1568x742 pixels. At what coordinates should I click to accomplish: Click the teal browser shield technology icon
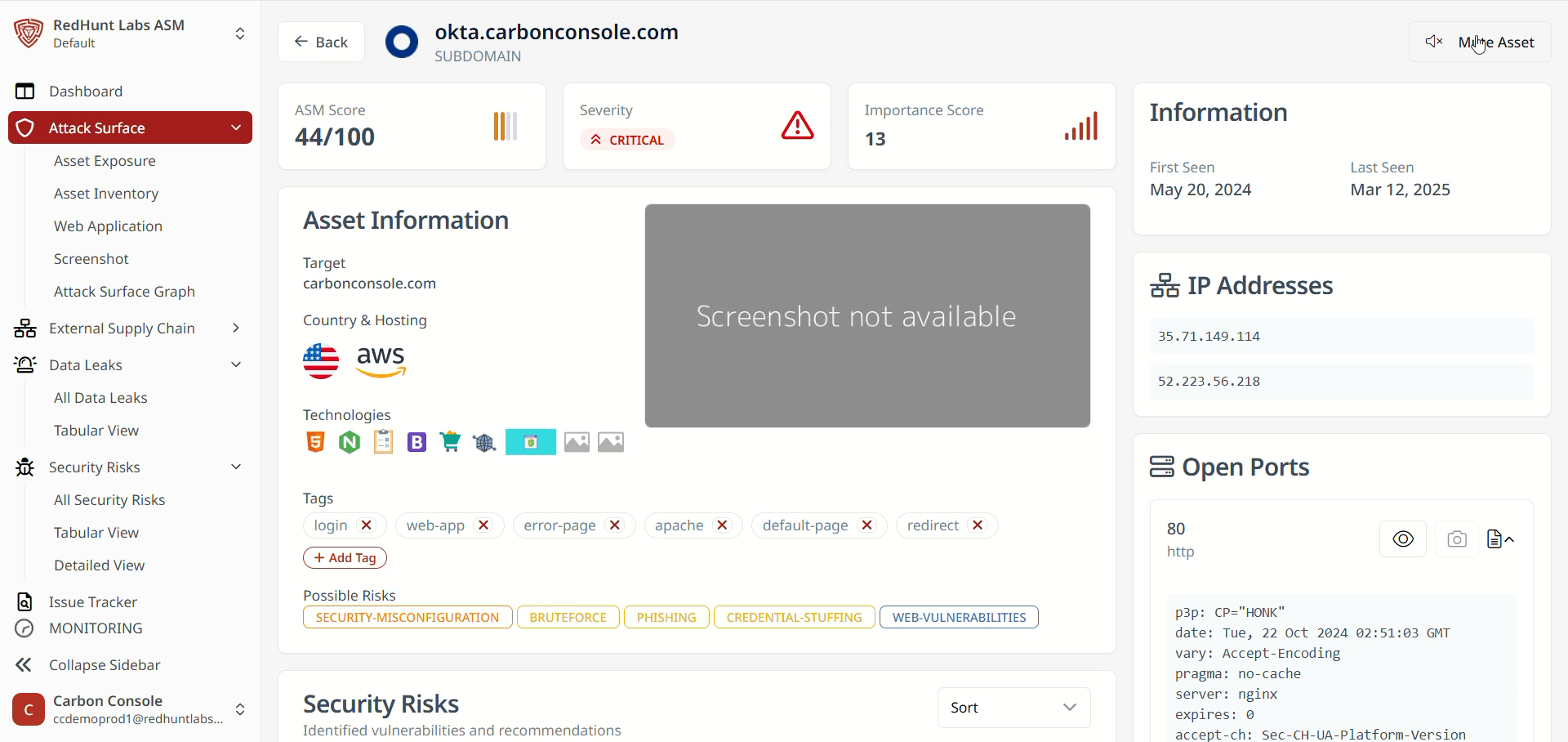click(531, 442)
